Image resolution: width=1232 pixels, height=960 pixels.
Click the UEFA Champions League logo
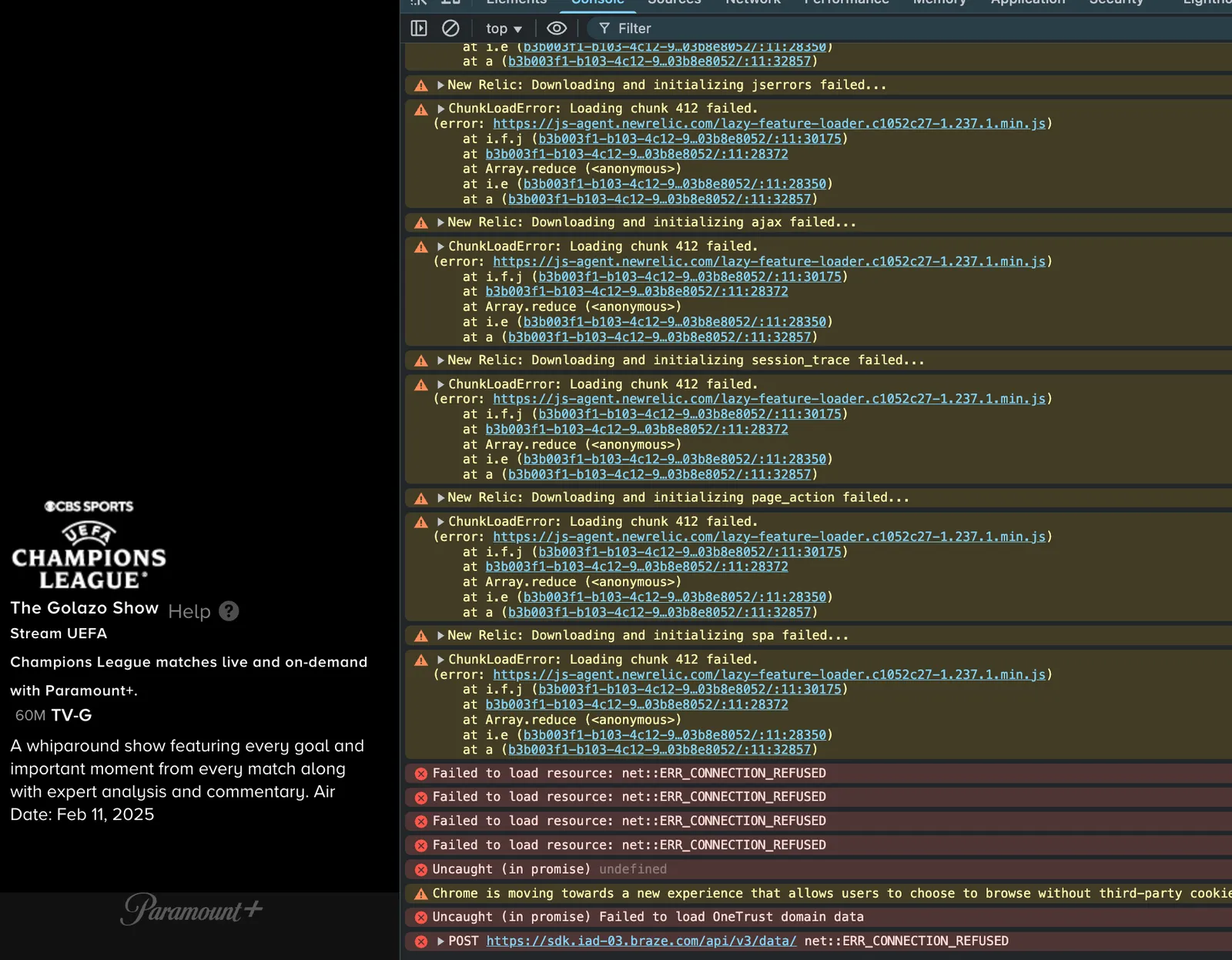click(x=89, y=556)
